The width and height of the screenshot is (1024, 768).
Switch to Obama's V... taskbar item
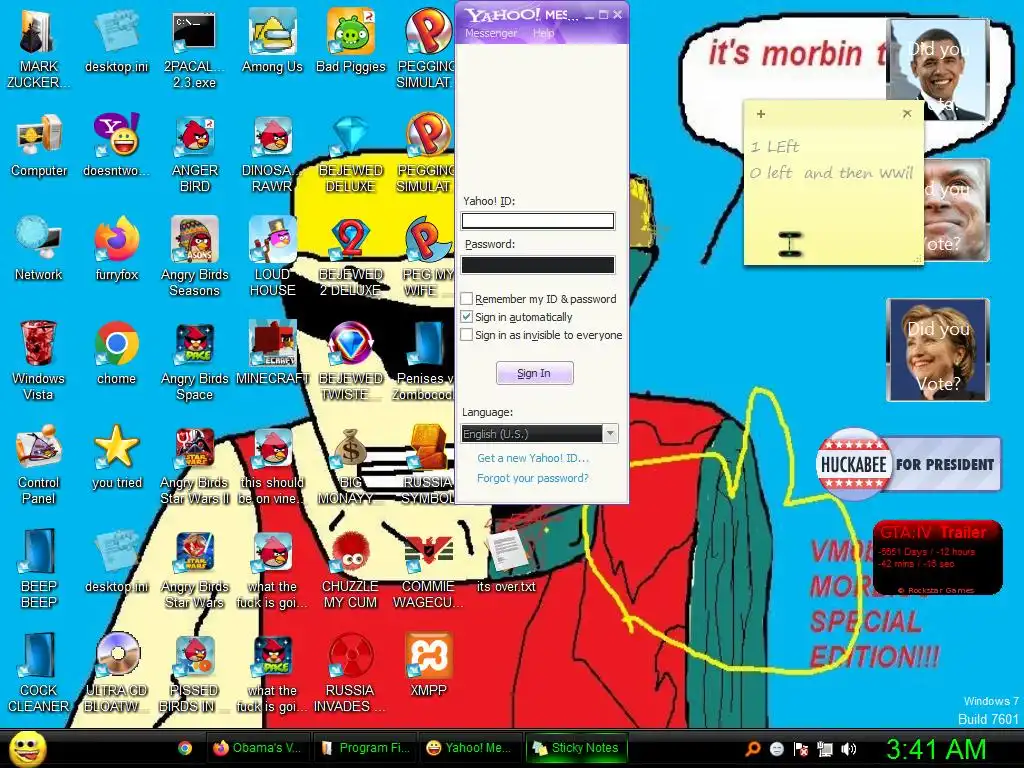click(257, 748)
